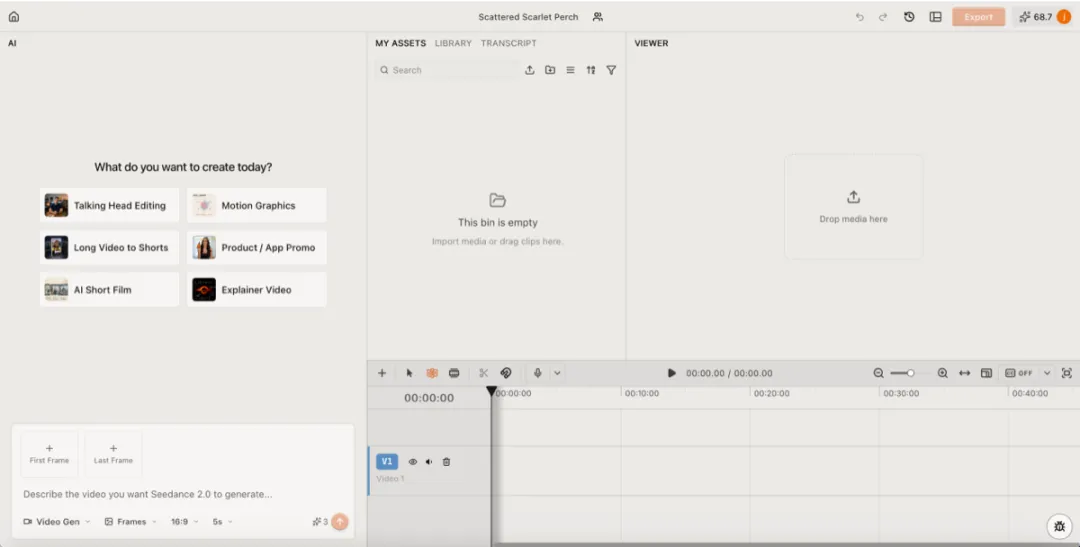Open the asset filter funnel
The width and height of the screenshot is (1080, 547).
point(611,70)
